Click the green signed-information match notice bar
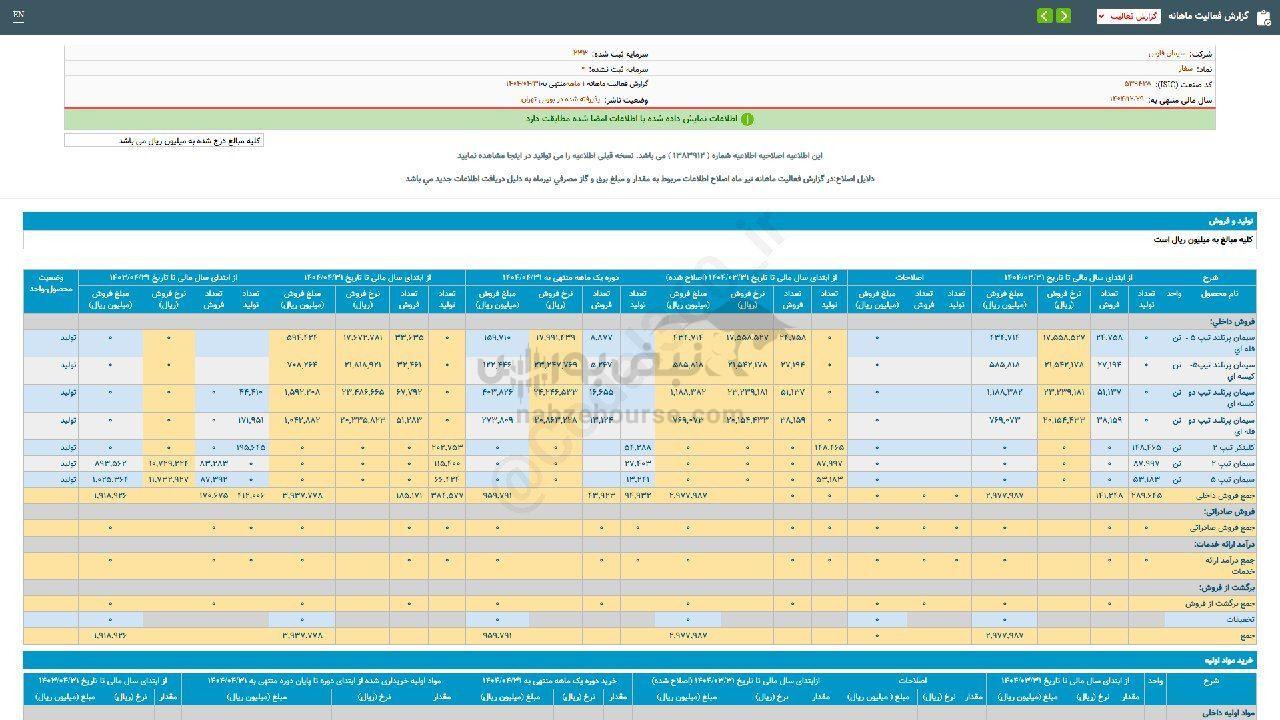1280x720 pixels. (640, 119)
